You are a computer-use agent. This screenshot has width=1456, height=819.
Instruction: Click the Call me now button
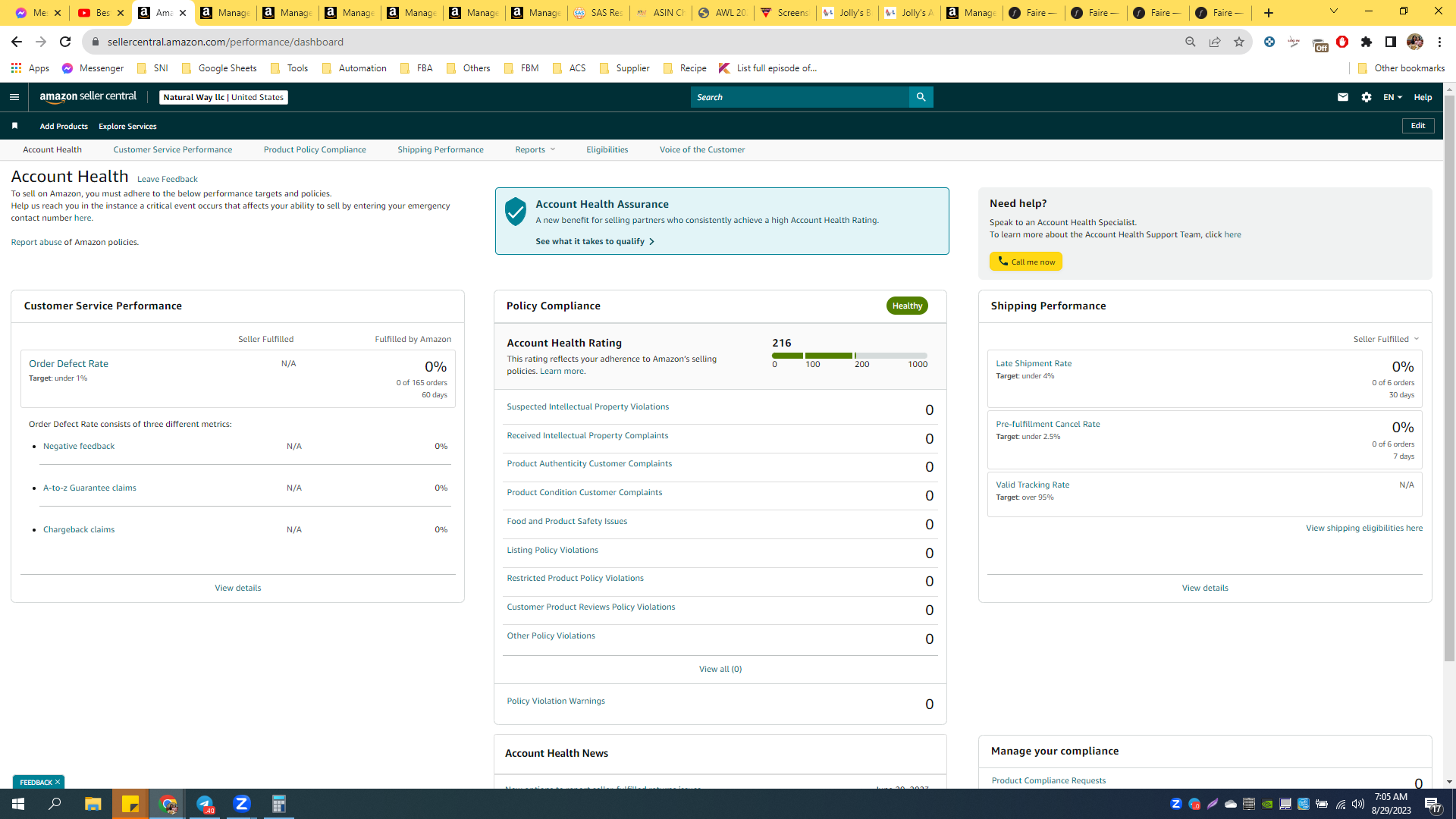tap(1026, 262)
